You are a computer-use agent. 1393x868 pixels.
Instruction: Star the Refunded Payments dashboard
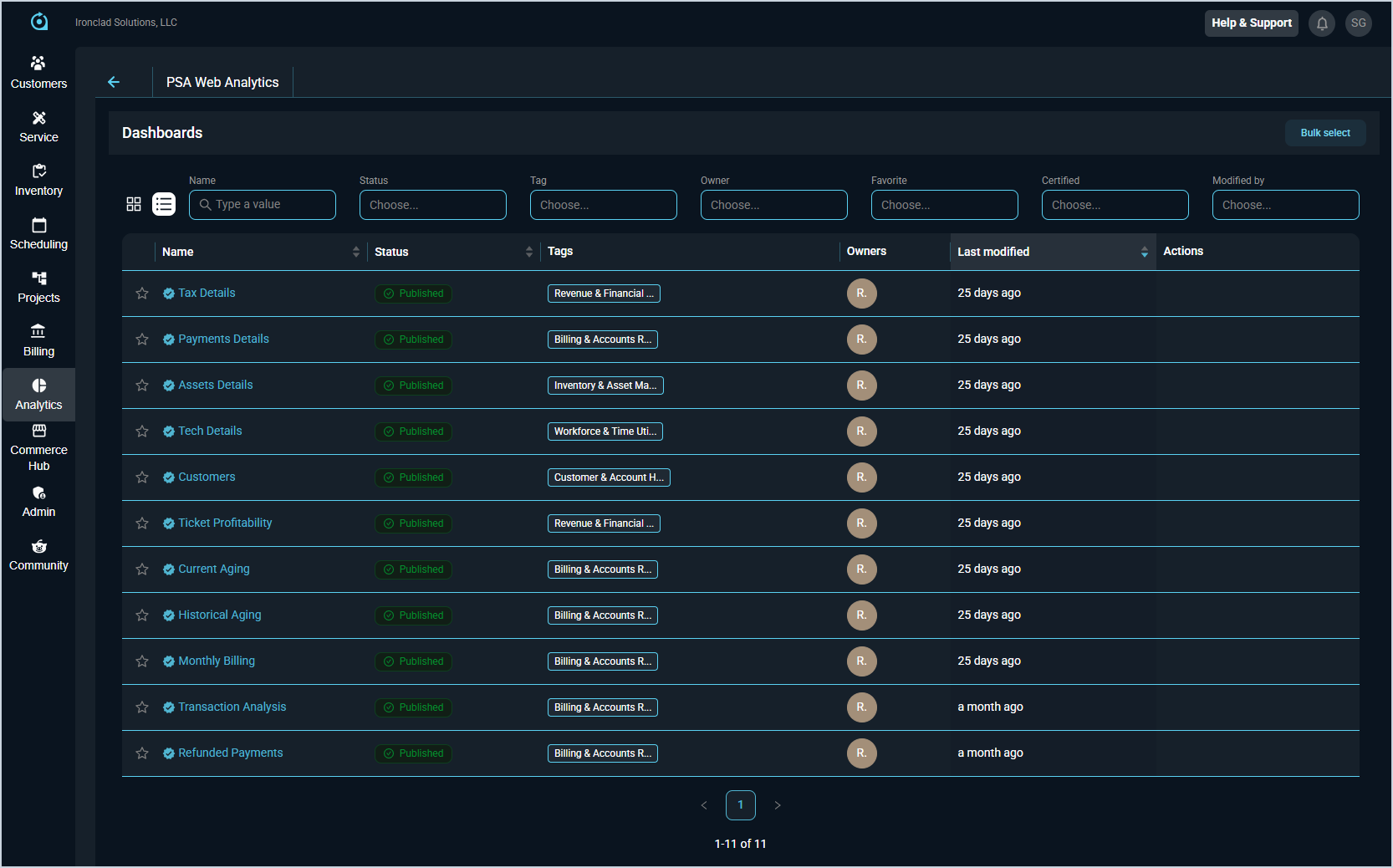point(142,753)
